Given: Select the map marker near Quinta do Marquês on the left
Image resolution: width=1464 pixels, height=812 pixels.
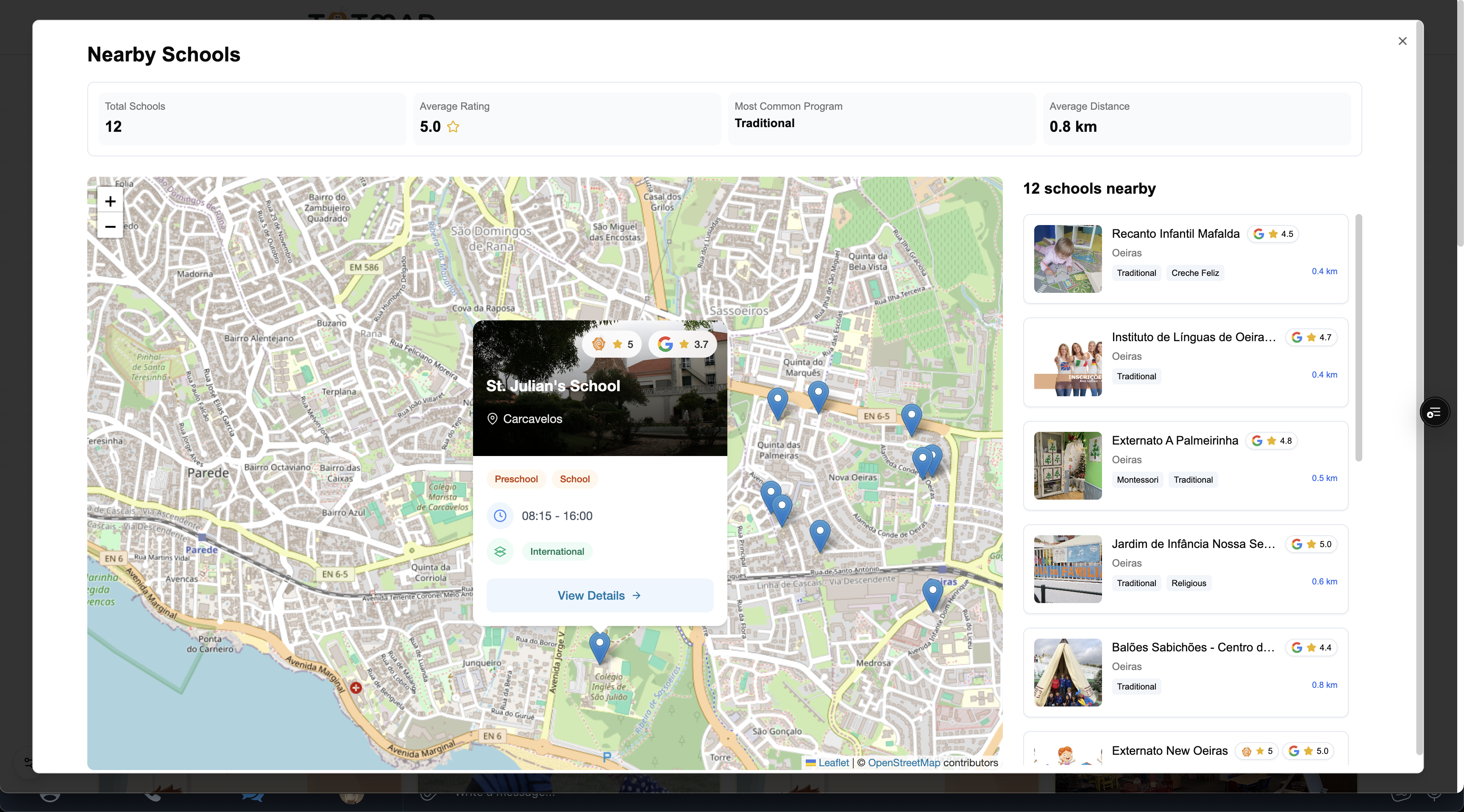Looking at the screenshot, I should 777,403.
